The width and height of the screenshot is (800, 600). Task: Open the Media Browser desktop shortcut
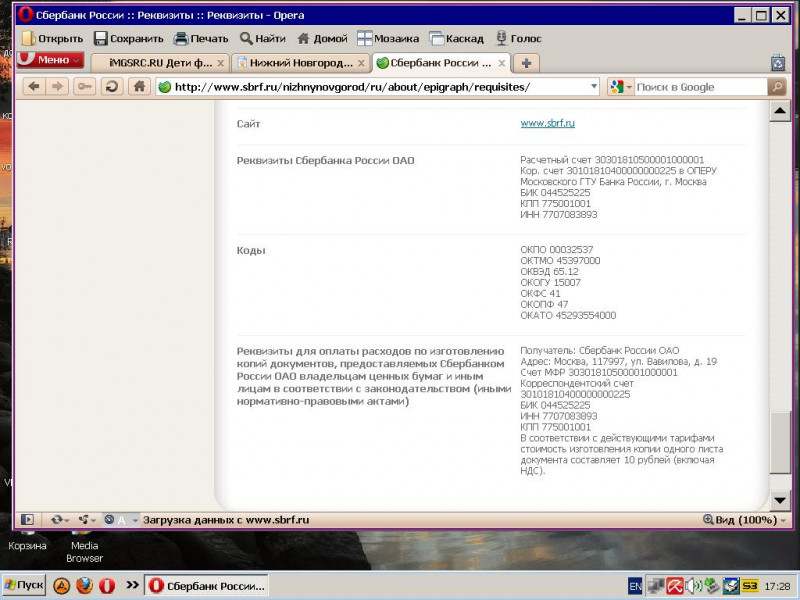pos(84,548)
